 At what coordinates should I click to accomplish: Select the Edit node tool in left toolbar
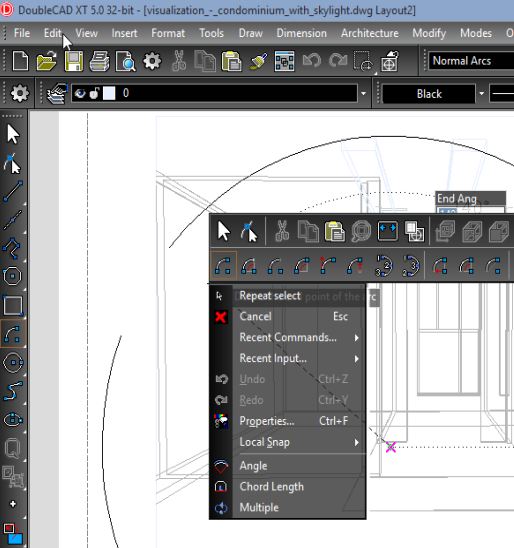point(13,163)
